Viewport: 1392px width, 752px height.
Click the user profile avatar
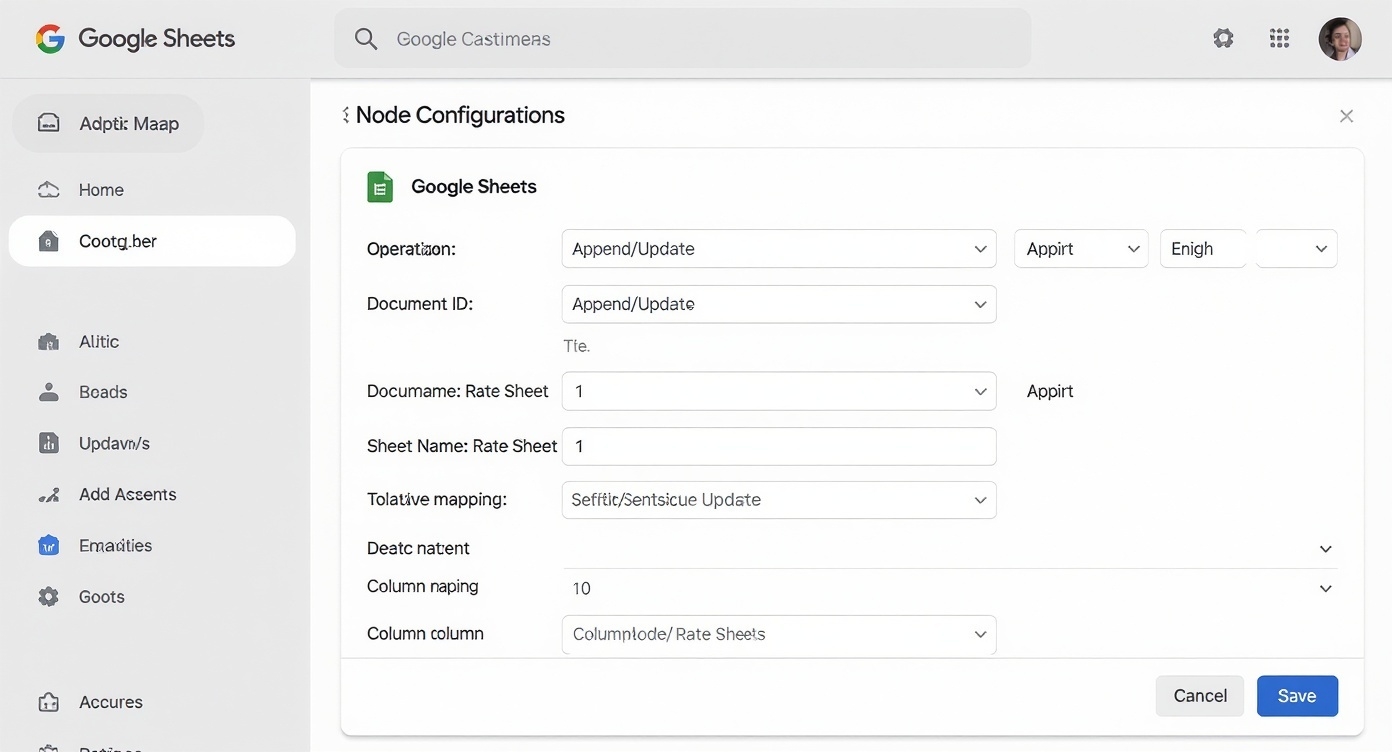tap(1339, 39)
